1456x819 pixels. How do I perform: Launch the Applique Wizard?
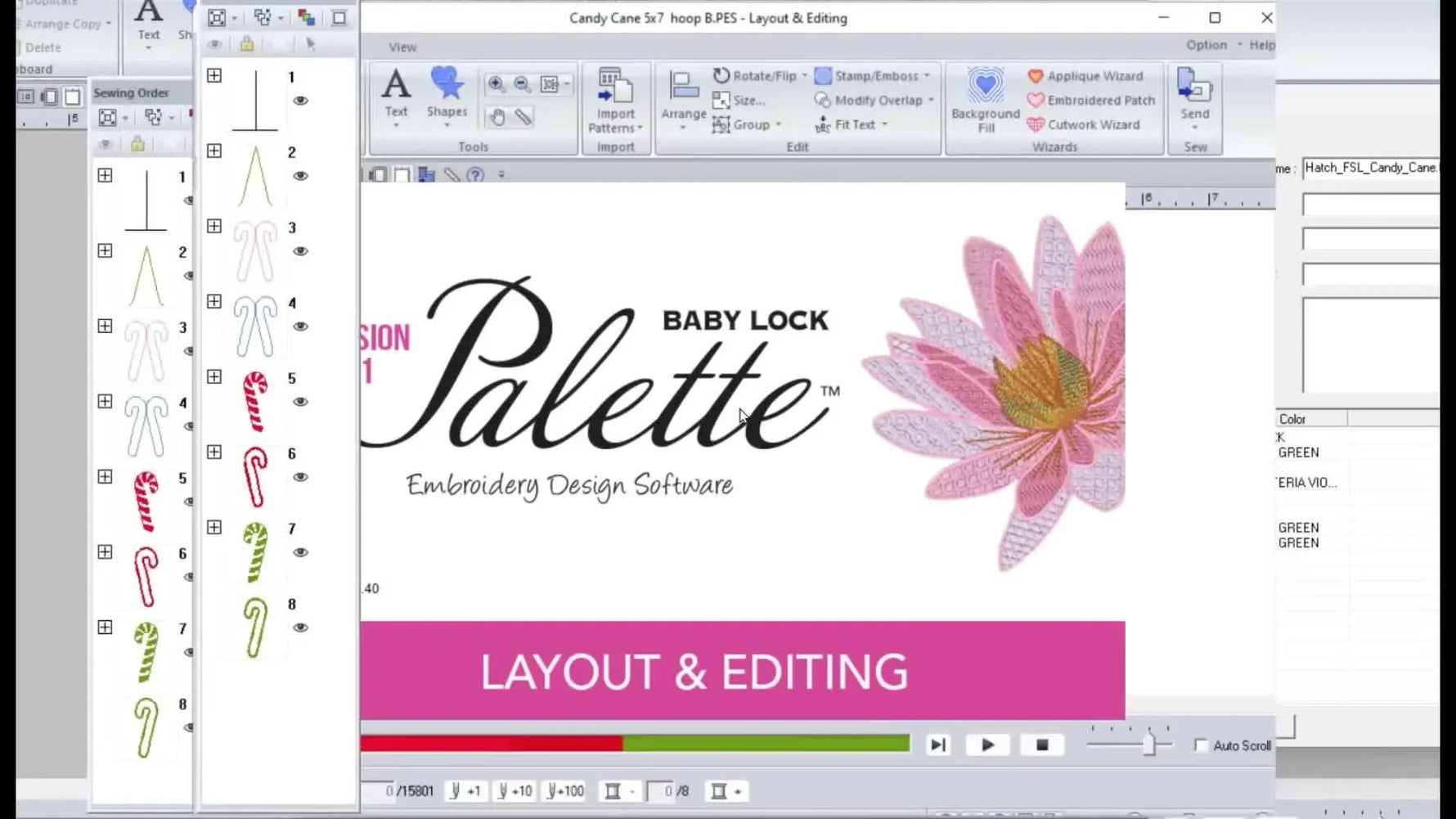click(x=1085, y=75)
